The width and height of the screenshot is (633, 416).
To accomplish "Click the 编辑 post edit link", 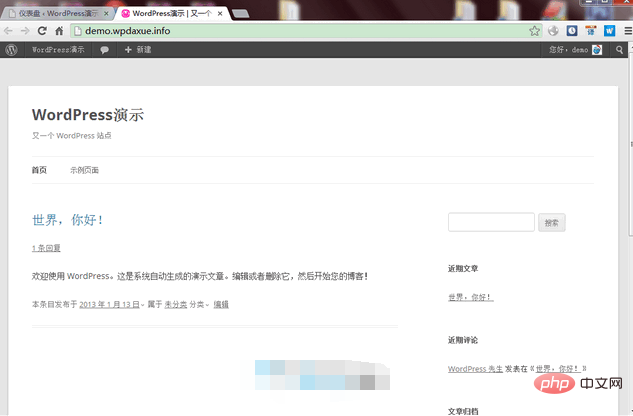I will coord(221,305).
